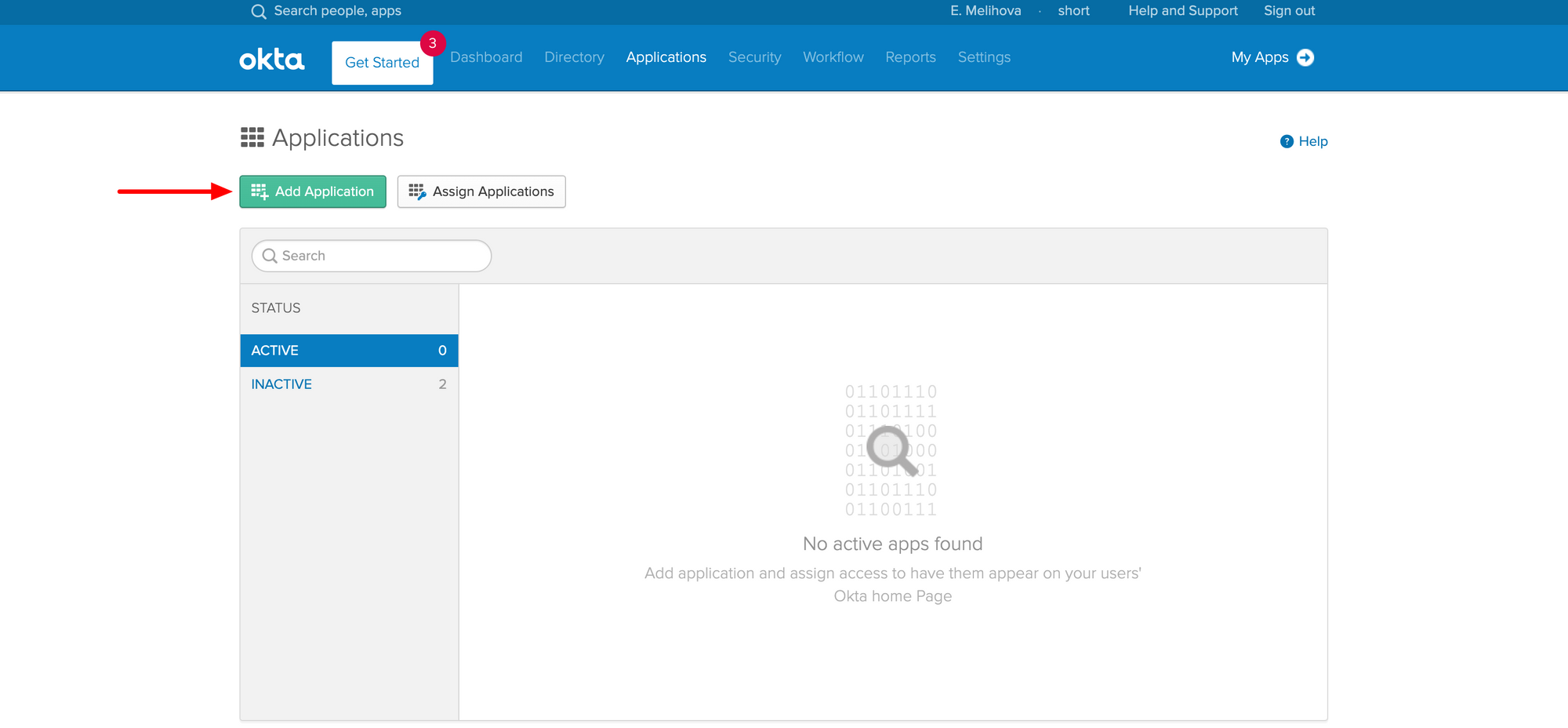Click the Sign out link
This screenshot has width=1568, height=728.
1290,11
